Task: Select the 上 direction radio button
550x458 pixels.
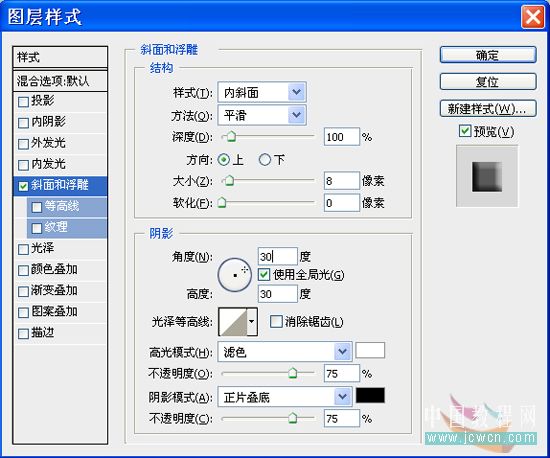Action: pyautogui.click(x=223, y=160)
